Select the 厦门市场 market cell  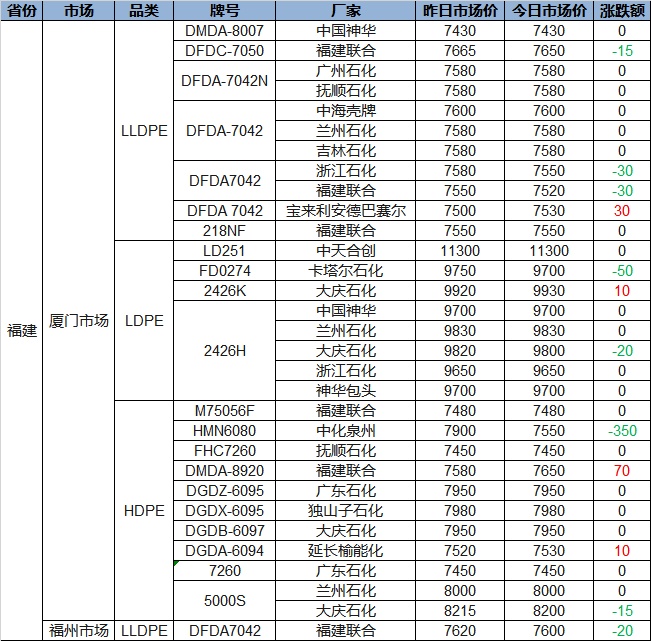(78, 320)
